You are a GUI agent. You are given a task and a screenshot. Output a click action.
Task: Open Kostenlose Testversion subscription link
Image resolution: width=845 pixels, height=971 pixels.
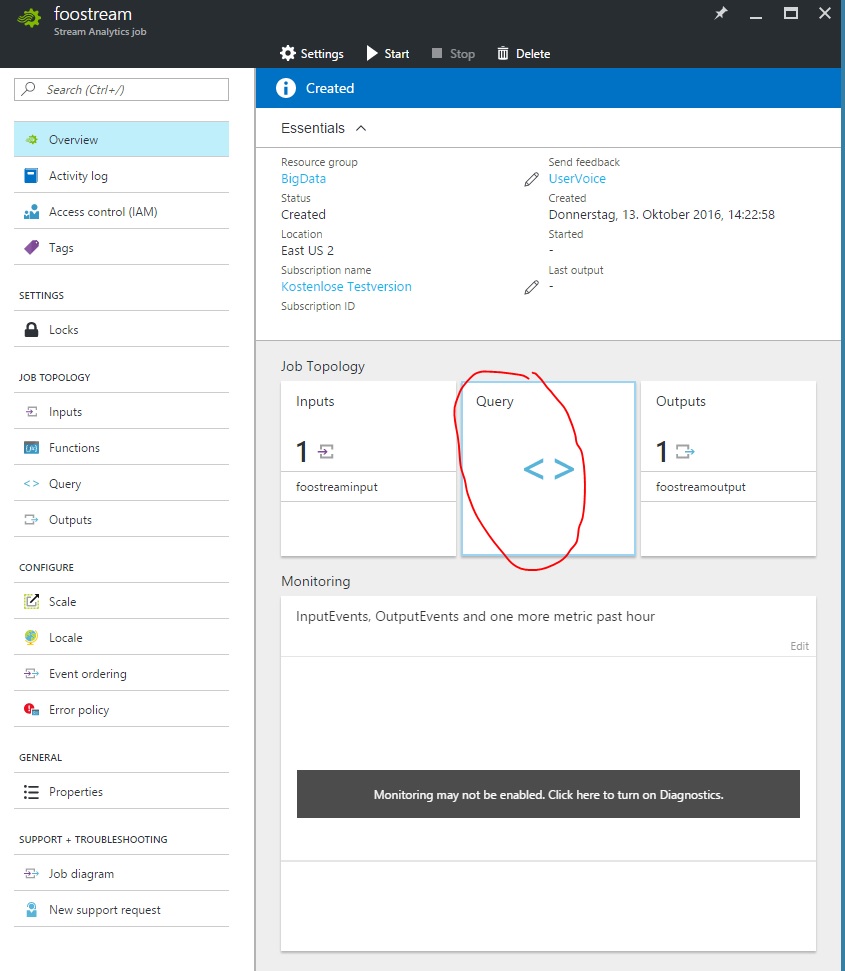coord(346,287)
